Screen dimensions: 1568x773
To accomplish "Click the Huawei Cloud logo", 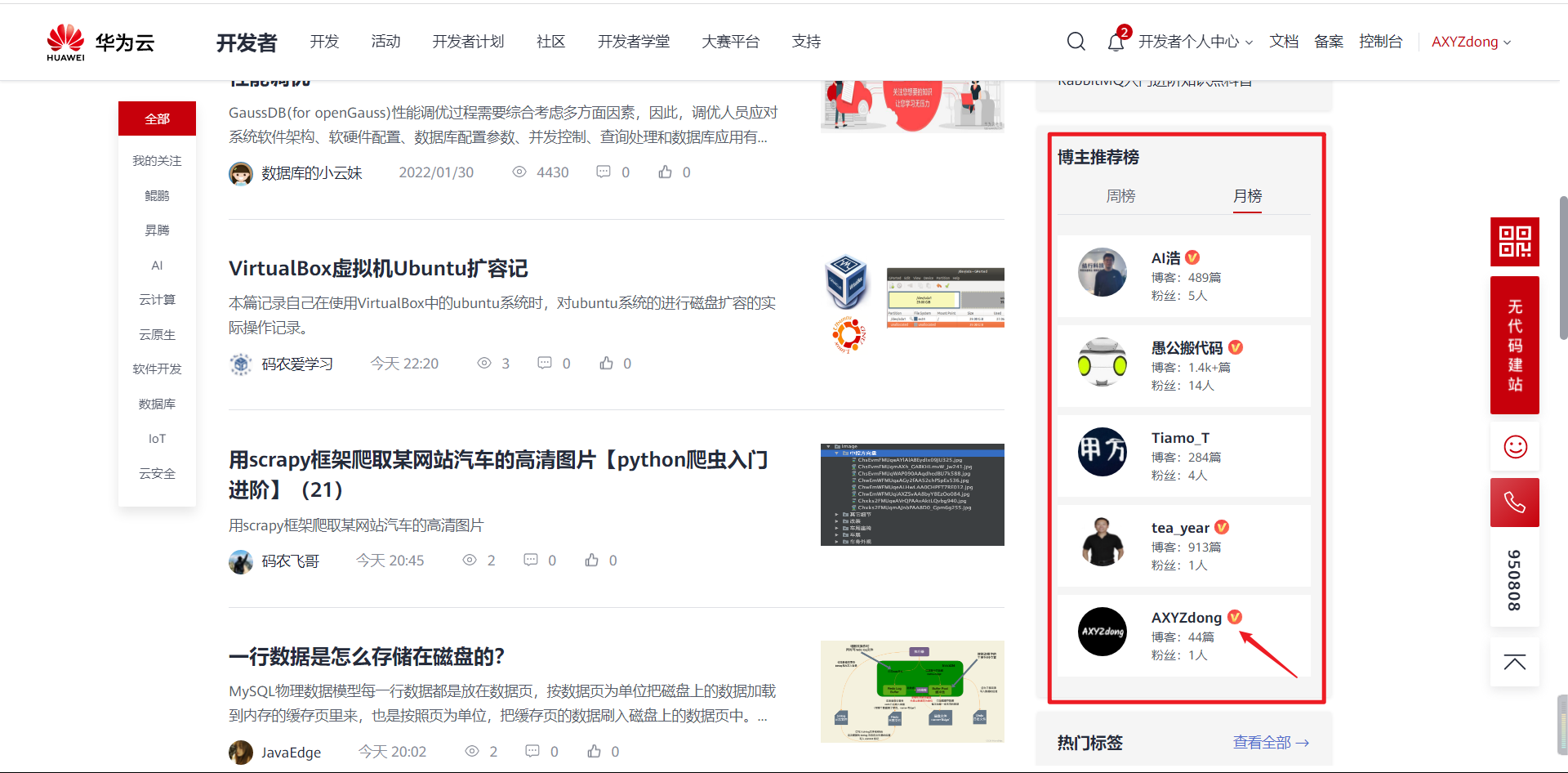I will (x=100, y=42).
